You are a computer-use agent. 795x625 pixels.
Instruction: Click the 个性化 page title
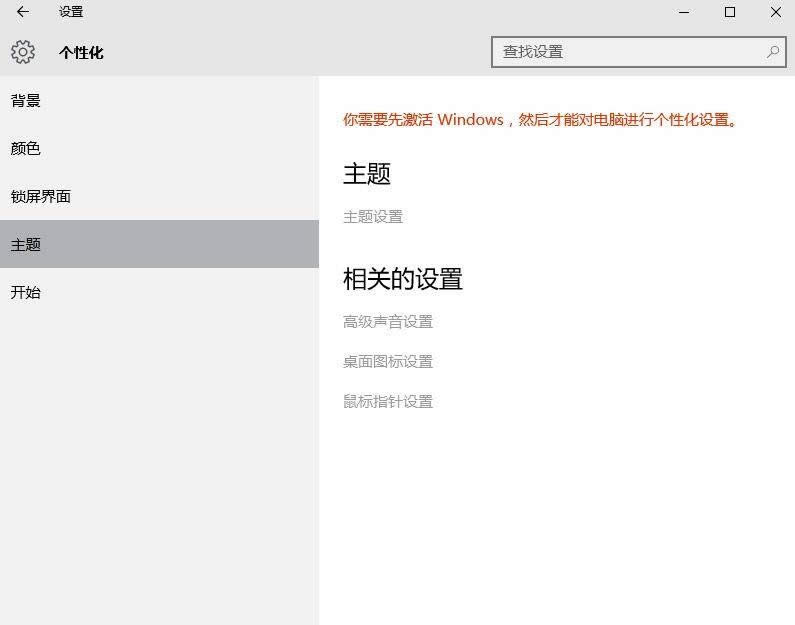[81, 53]
